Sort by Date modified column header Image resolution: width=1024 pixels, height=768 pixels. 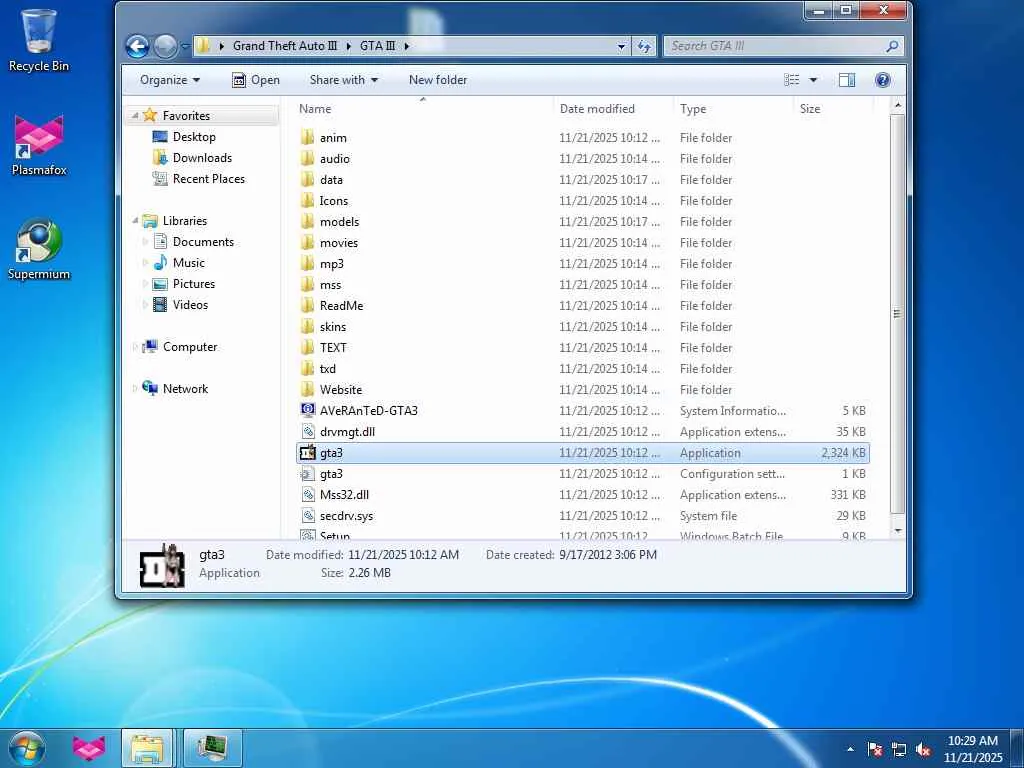click(613, 109)
